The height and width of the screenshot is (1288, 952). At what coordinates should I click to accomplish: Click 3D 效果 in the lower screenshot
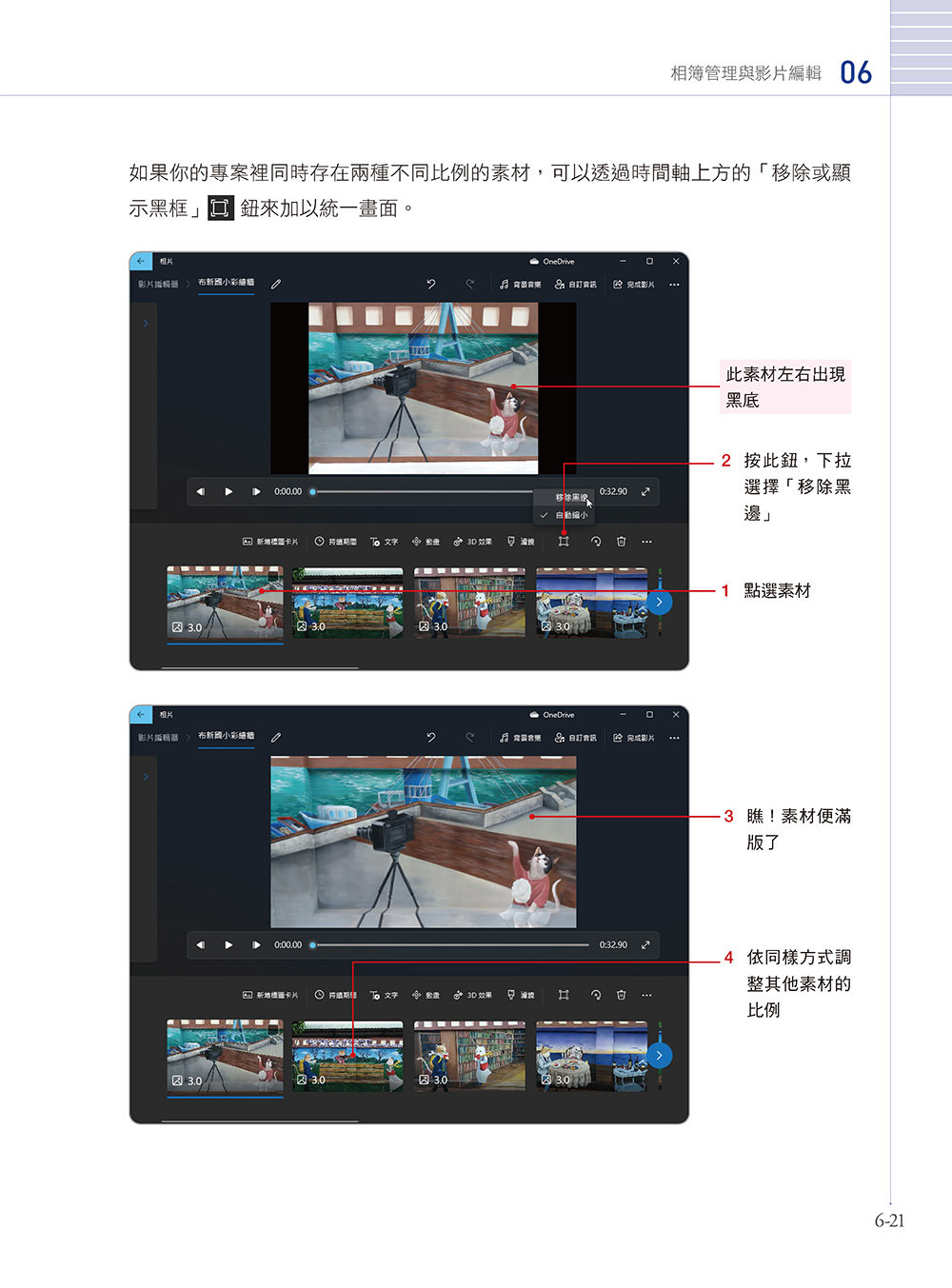tap(473, 995)
